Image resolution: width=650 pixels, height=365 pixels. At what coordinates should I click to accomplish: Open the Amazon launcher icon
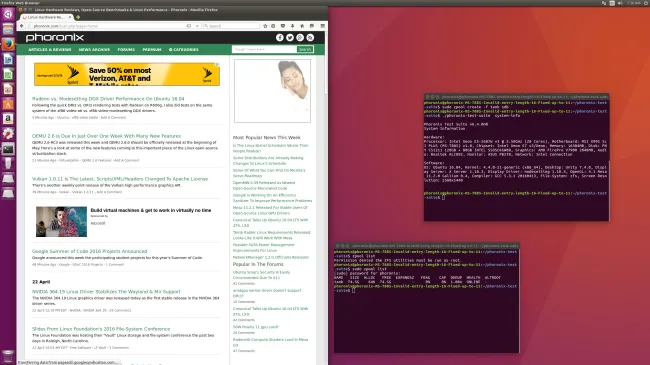tap(8, 119)
